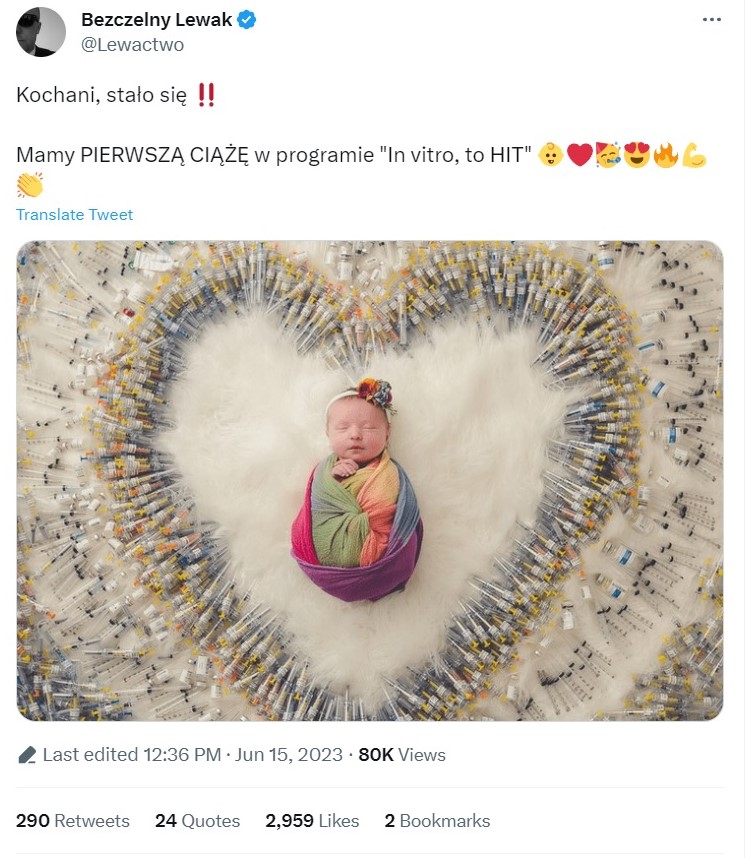Screen dimensions: 747x858
Task: Click the red heart emoji in tweet
Action: (x=579, y=156)
